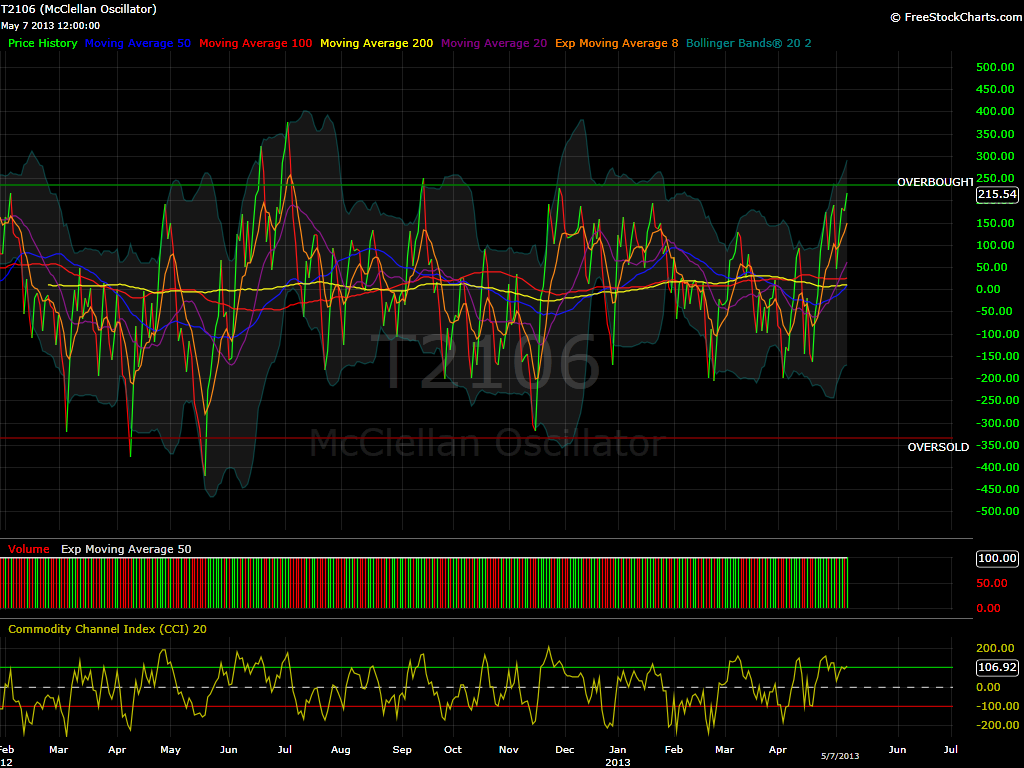The width and height of the screenshot is (1024, 768).
Task: Click the OVERSOLD line label
Action: 938,447
